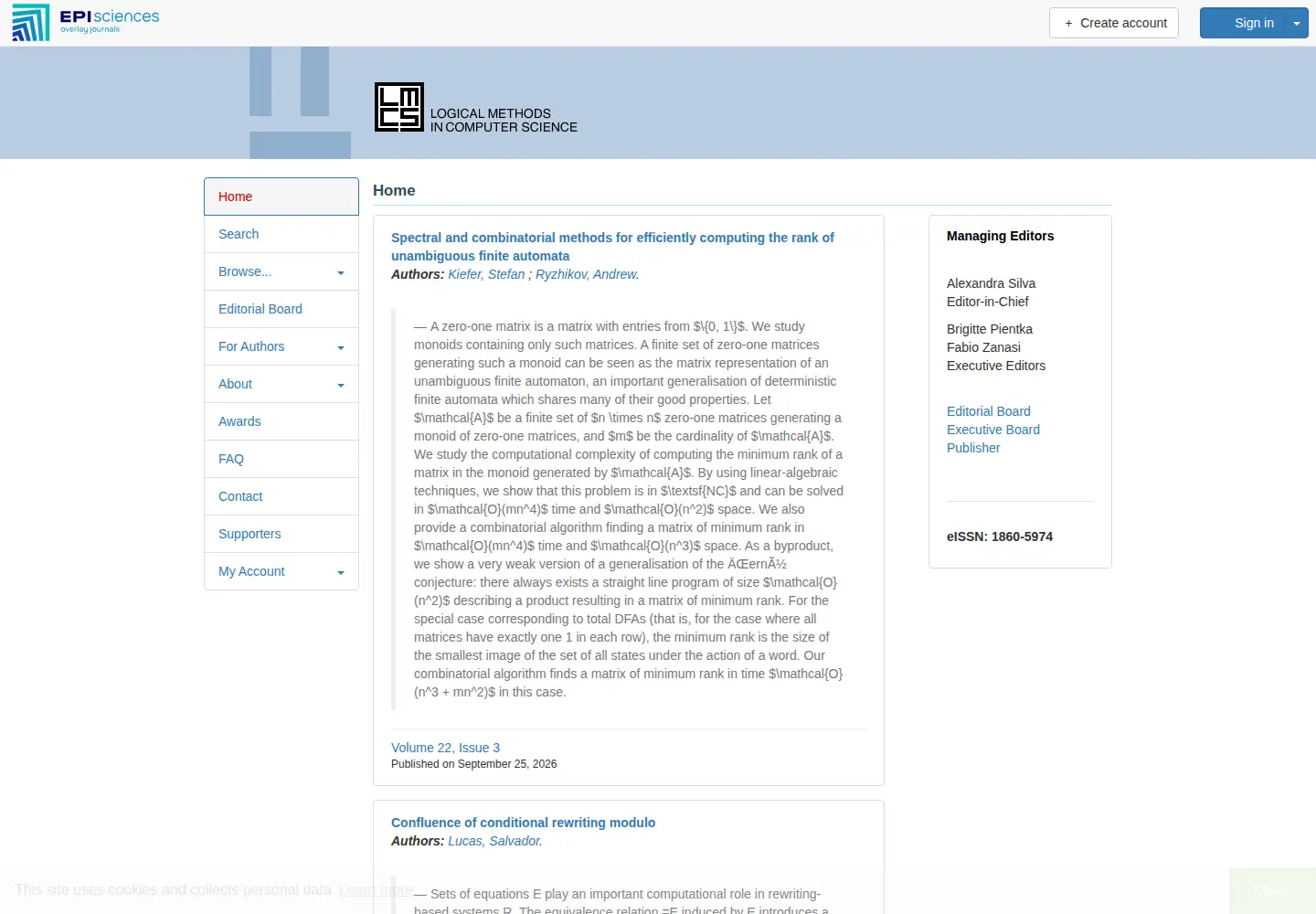1316x914 pixels.
Task: Click Learn more in cookie banner
Action: [x=377, y=890]
